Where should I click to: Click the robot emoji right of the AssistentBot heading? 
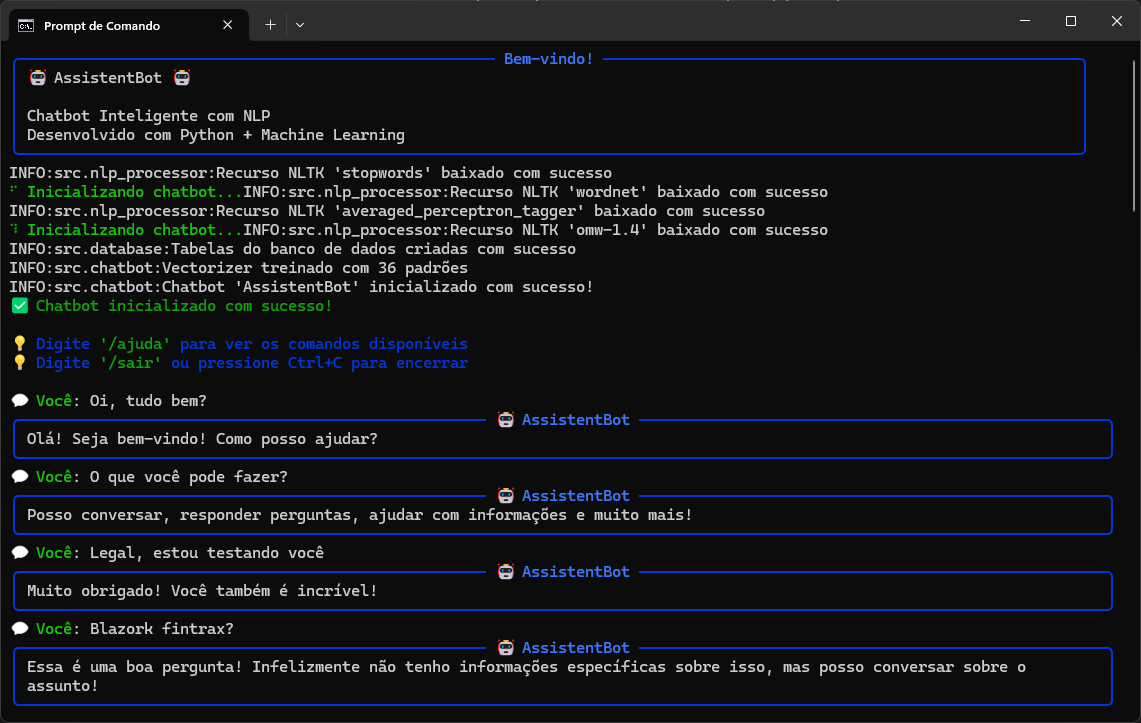coord(182,78)
